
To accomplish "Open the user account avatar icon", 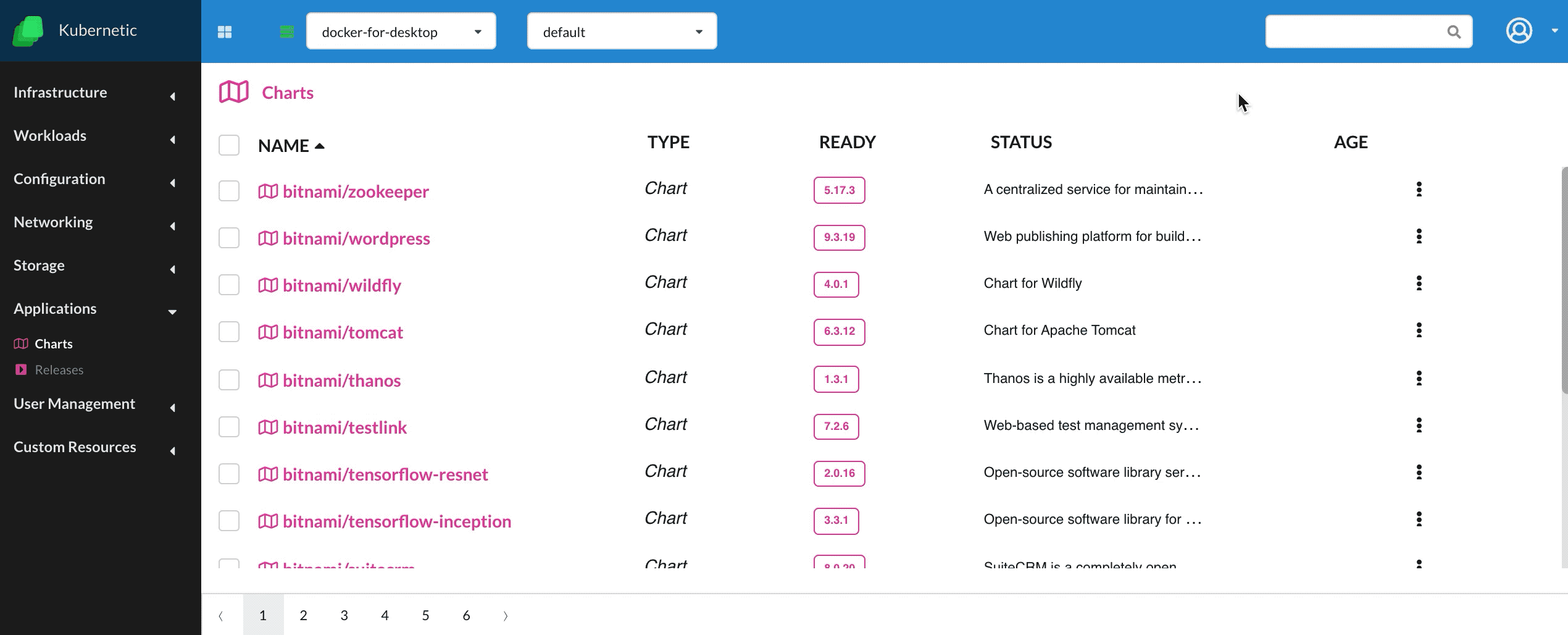I will click(1519, 31).
